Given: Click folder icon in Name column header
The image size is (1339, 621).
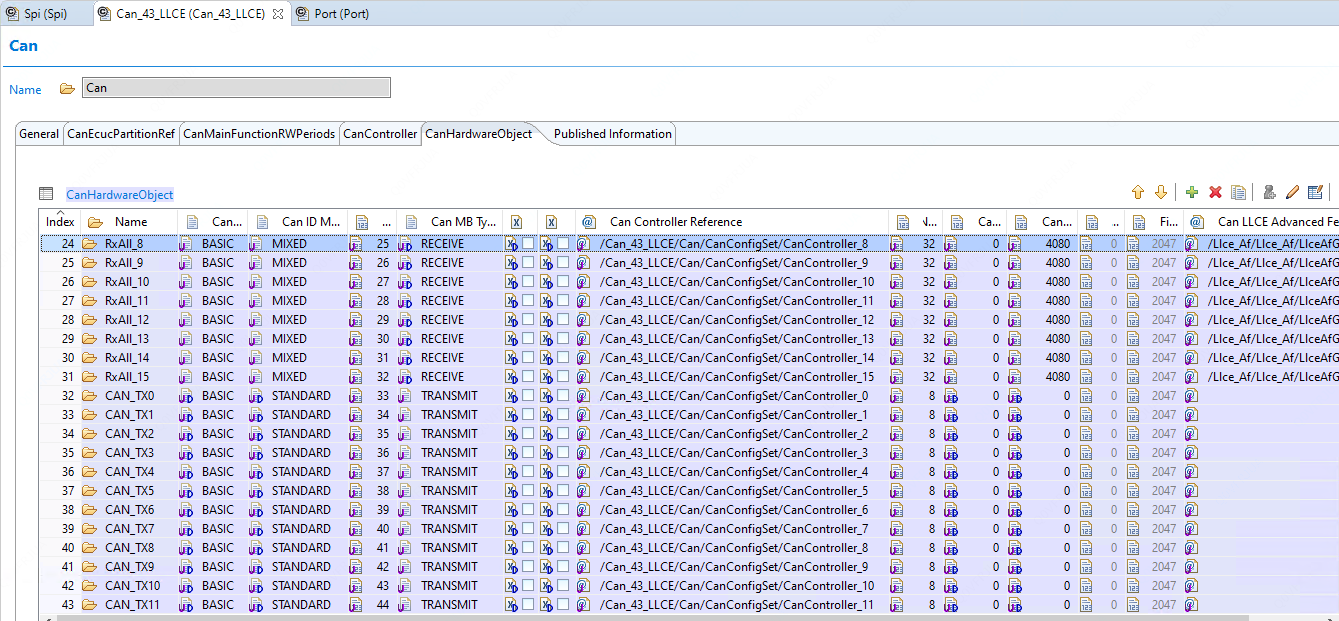Looking at the screenshot, I should pyautogui.click(x=95, y=222).
